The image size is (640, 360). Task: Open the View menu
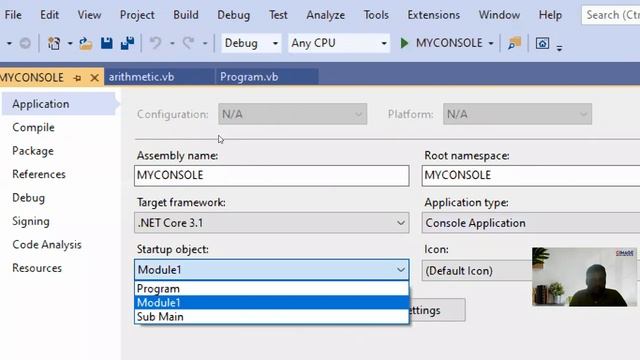pyautogui.click(x=89, y=15)
